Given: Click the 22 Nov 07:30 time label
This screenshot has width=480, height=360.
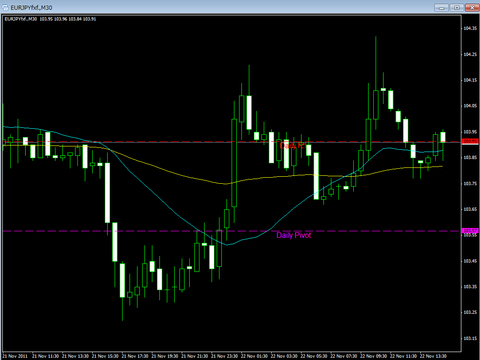Looking at the screenshot, I should coord(344,356).
